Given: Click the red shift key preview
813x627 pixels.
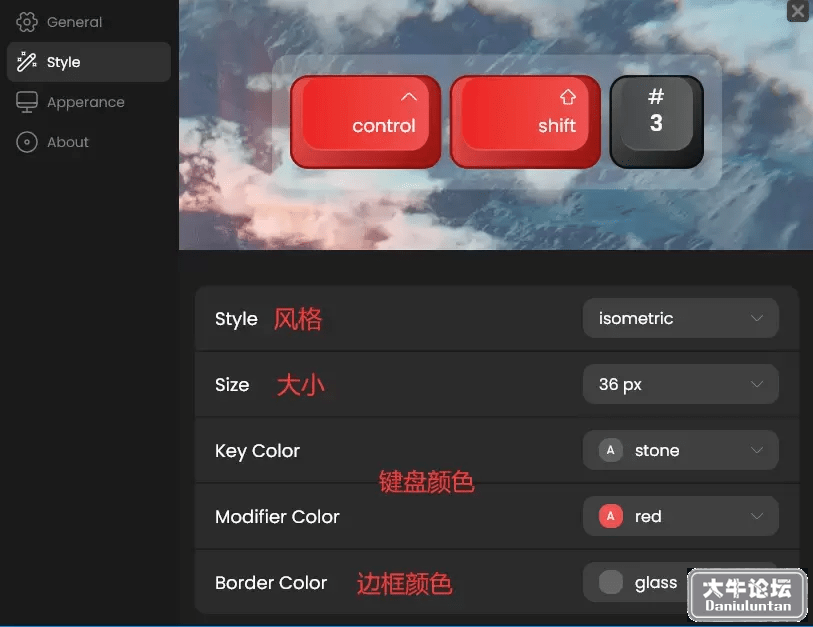Looking at the screenshot, I should click(x=526, y=122).
